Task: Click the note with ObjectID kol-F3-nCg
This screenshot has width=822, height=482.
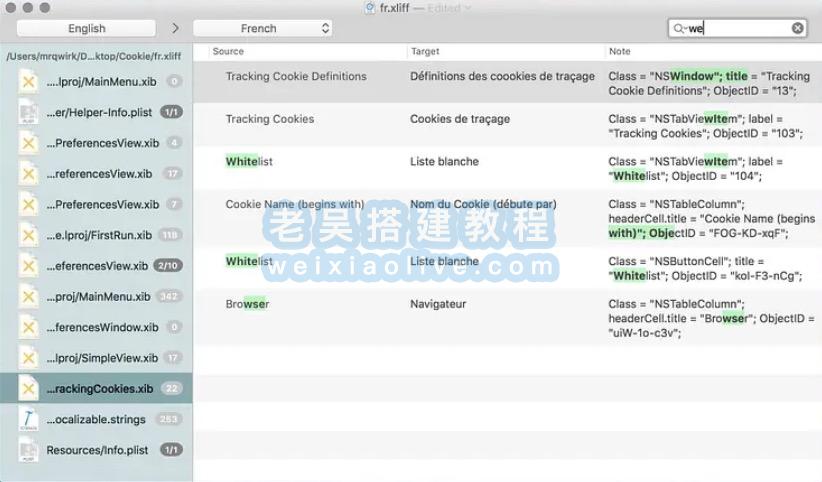Action: tap(705, 269)
